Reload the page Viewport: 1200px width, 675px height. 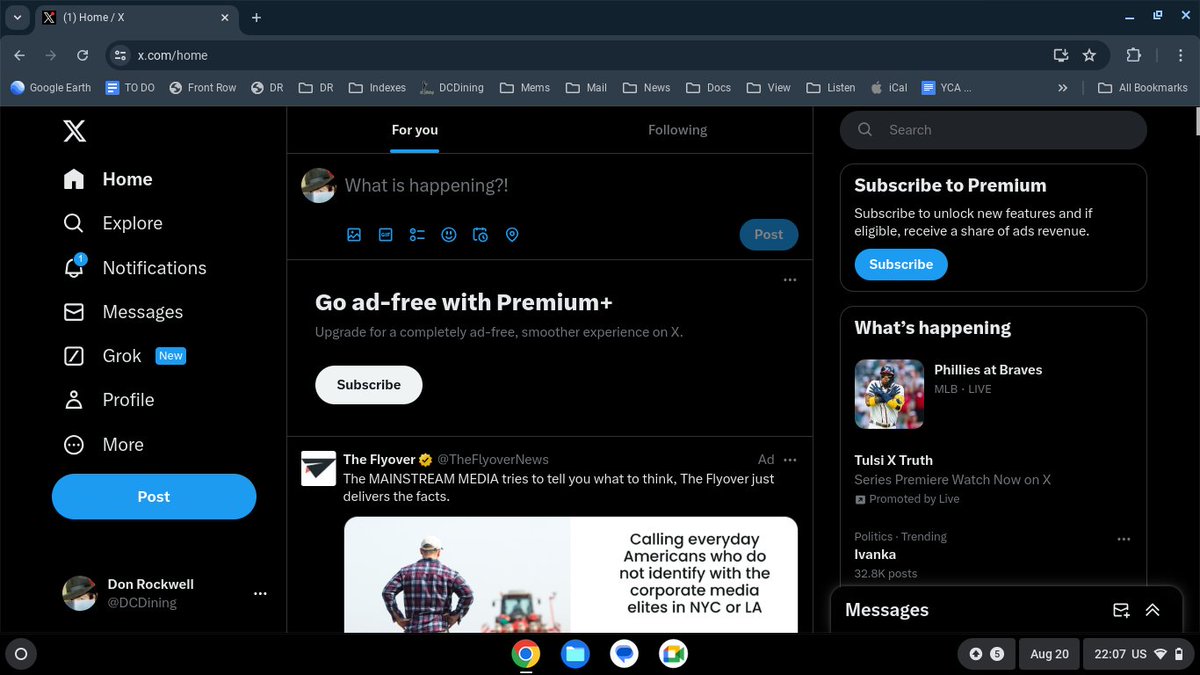(82, 55)
